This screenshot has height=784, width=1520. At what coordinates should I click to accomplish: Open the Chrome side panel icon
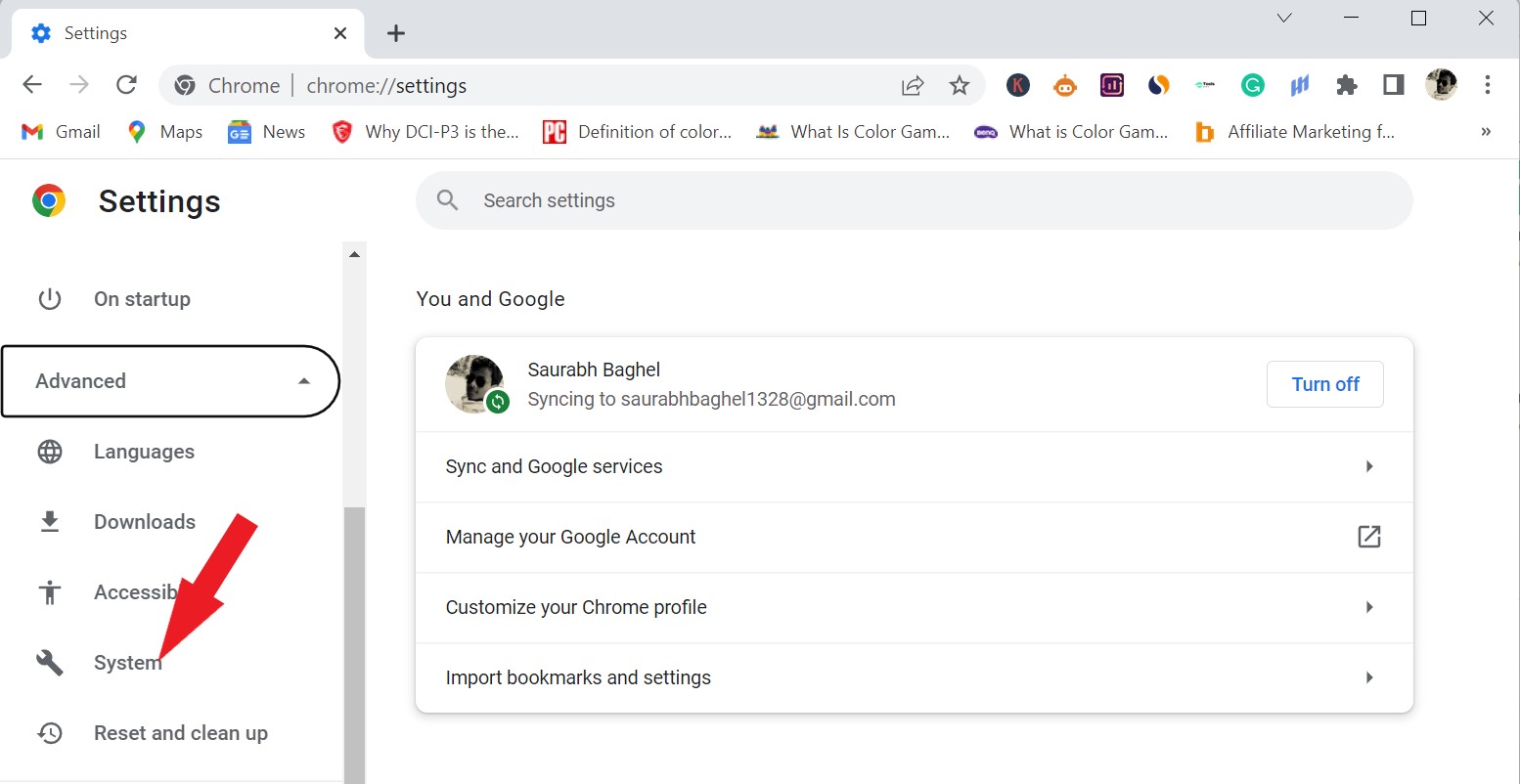(1393, 85)
